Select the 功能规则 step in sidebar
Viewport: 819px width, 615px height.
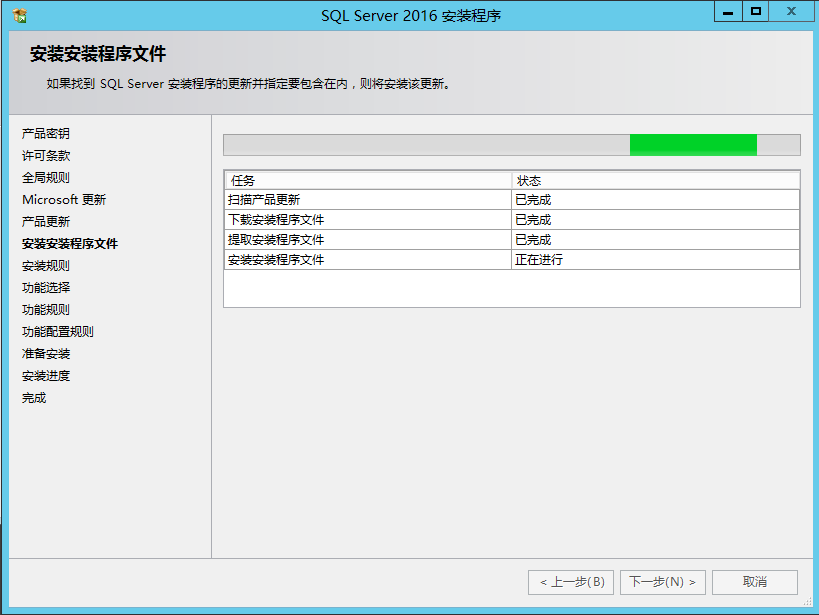(45, 309)
